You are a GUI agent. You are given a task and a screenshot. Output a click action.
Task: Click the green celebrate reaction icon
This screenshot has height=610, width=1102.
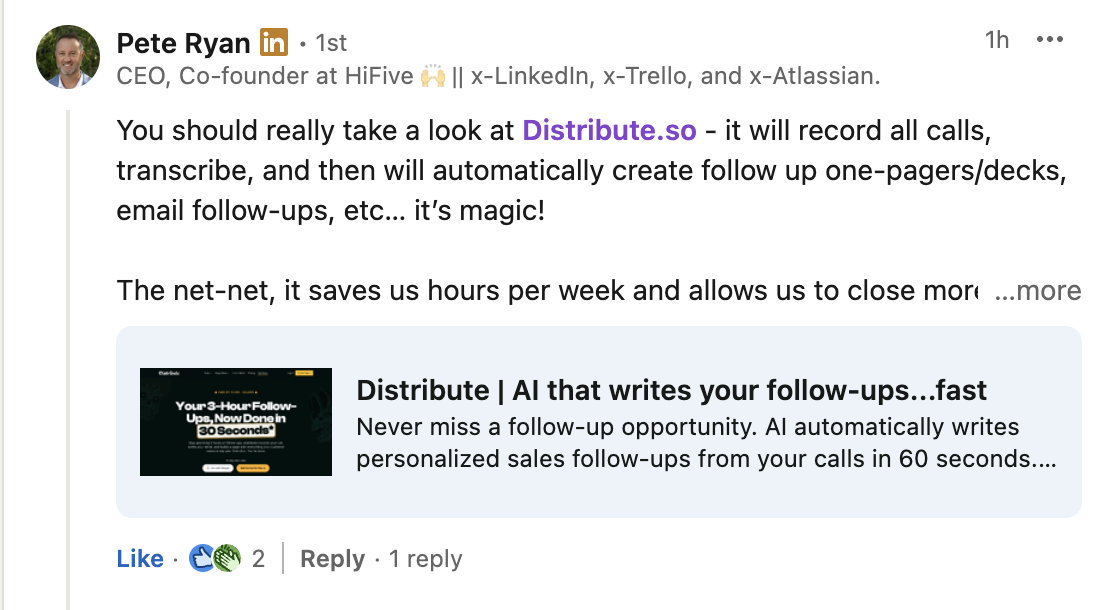coord(227,558)
